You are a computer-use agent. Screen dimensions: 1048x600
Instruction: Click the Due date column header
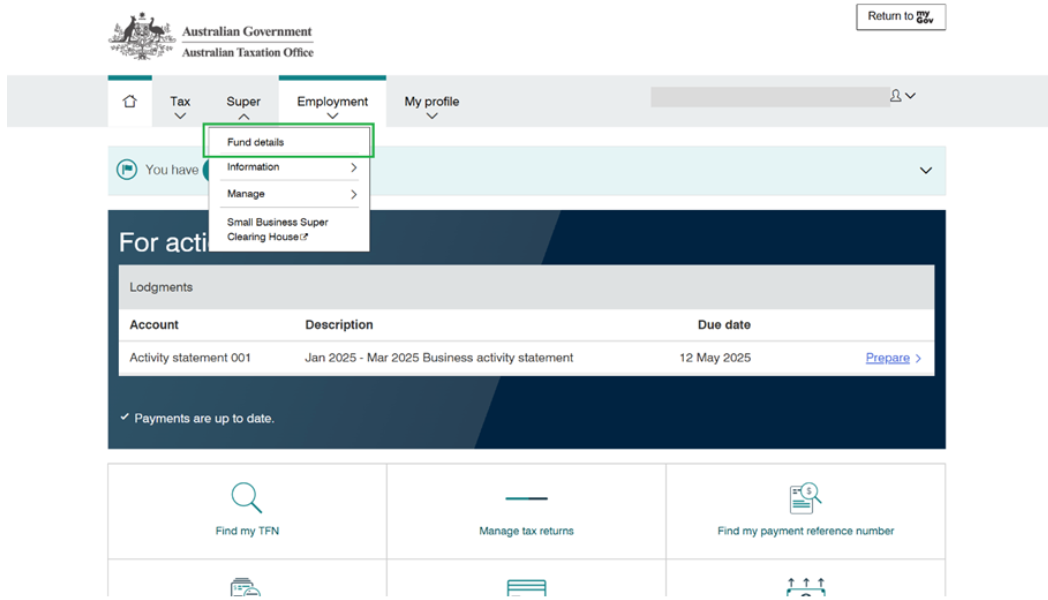pyautogui.click(x=724, y=325)
